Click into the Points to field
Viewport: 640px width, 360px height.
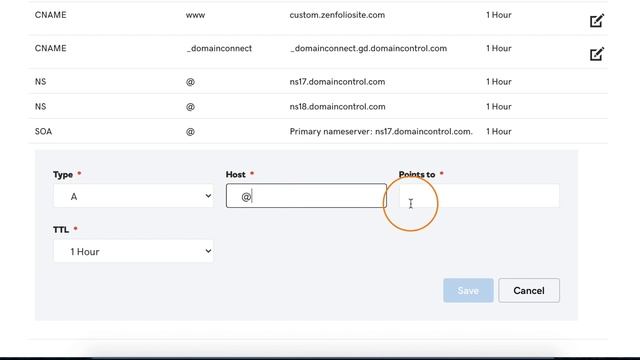[x=479, y=196]
